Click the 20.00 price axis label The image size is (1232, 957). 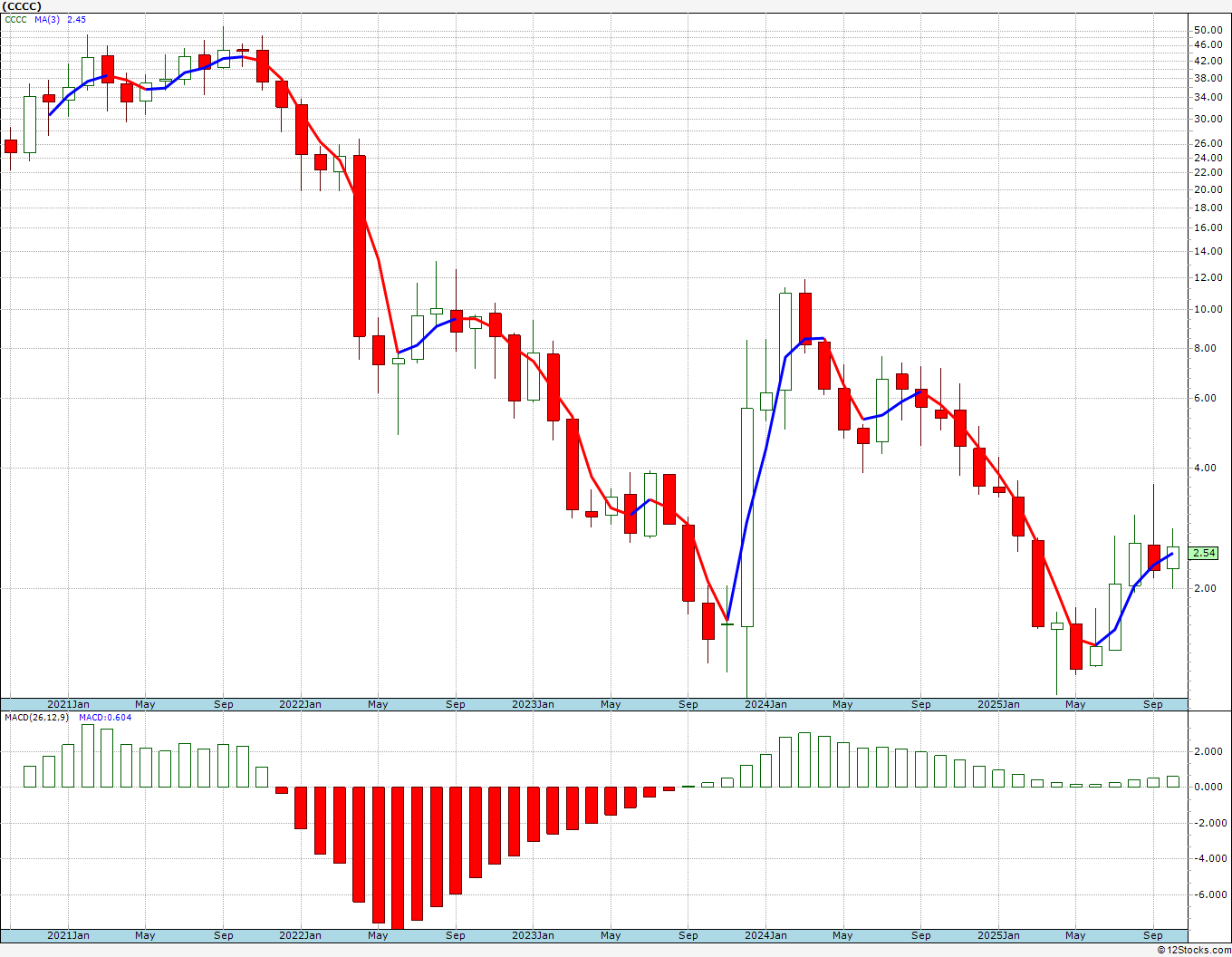point(1208,189)
